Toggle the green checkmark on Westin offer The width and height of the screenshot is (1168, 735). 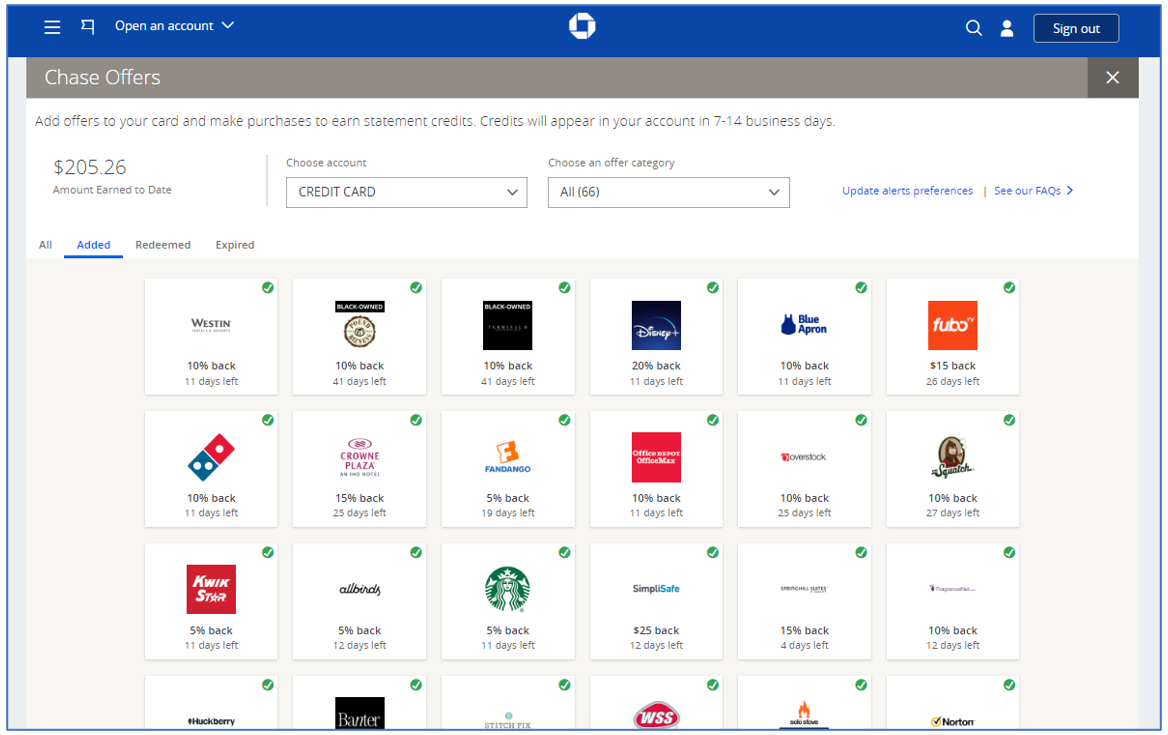tap(267, 287)
